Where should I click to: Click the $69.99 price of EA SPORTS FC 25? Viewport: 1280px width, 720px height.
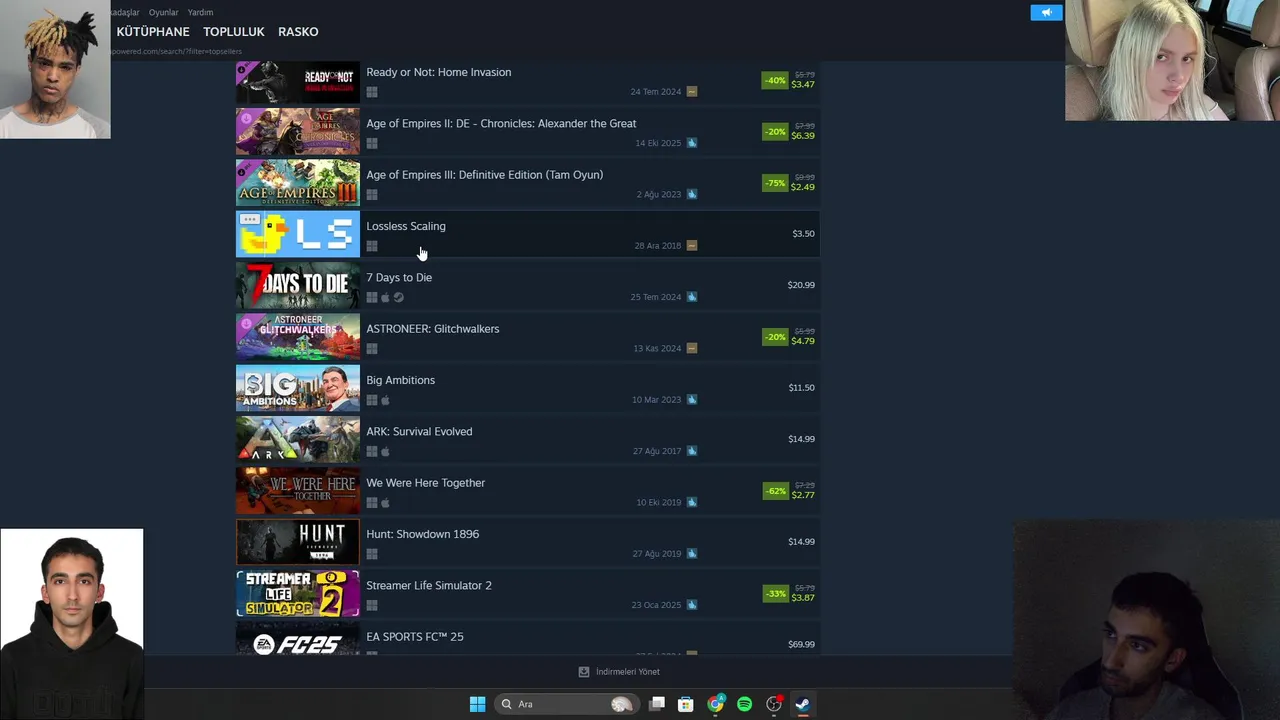pos(801,645)
